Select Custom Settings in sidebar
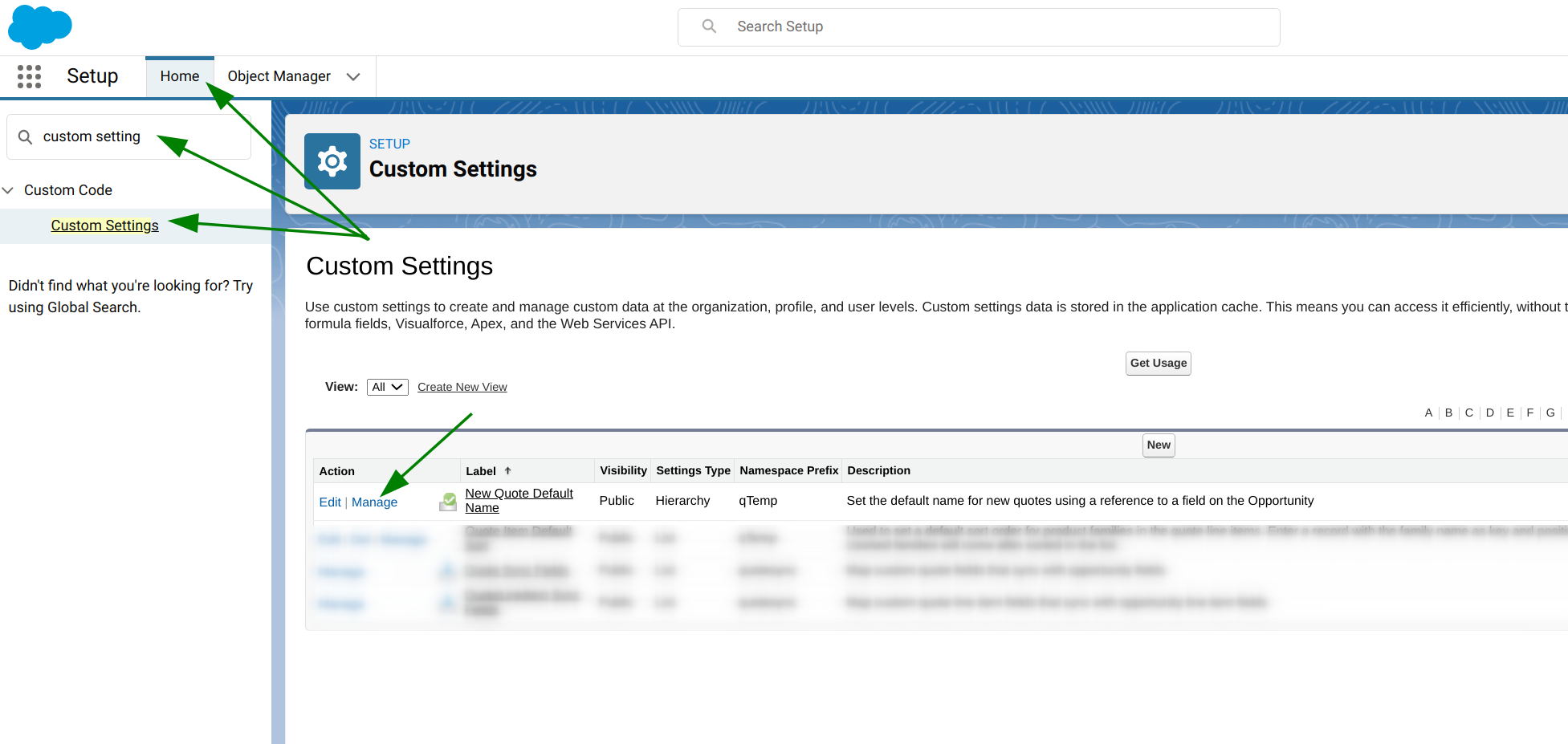Image resolution: width=1568 pixels, height=744 pixels. click(x=105, y=226)
